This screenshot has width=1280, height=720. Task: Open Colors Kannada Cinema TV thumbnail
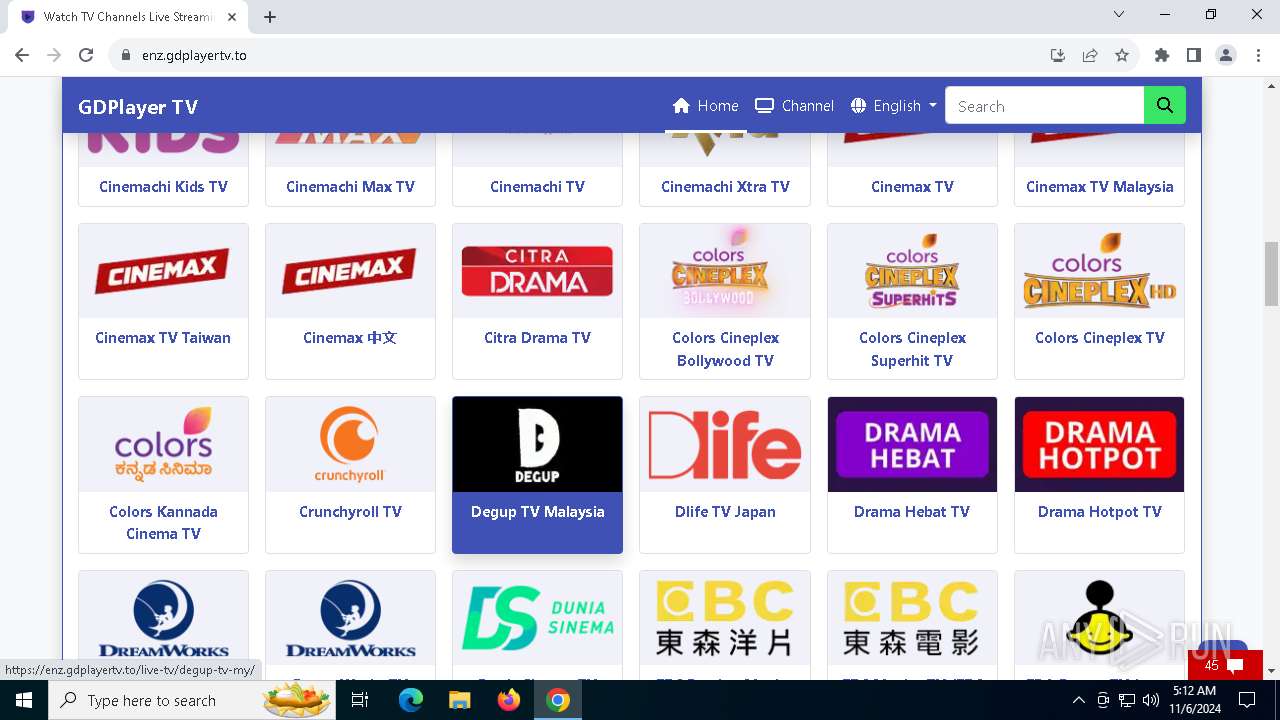pos(163,444)
